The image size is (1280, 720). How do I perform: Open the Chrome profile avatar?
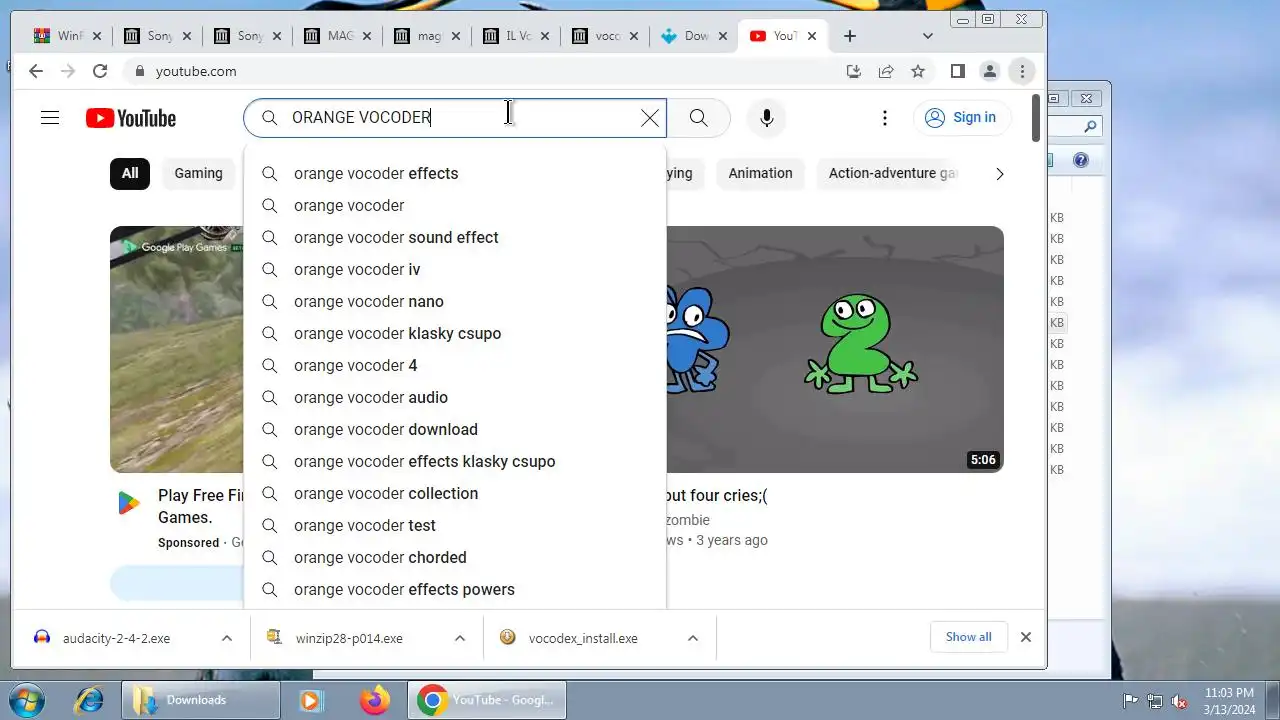[989, 71]
